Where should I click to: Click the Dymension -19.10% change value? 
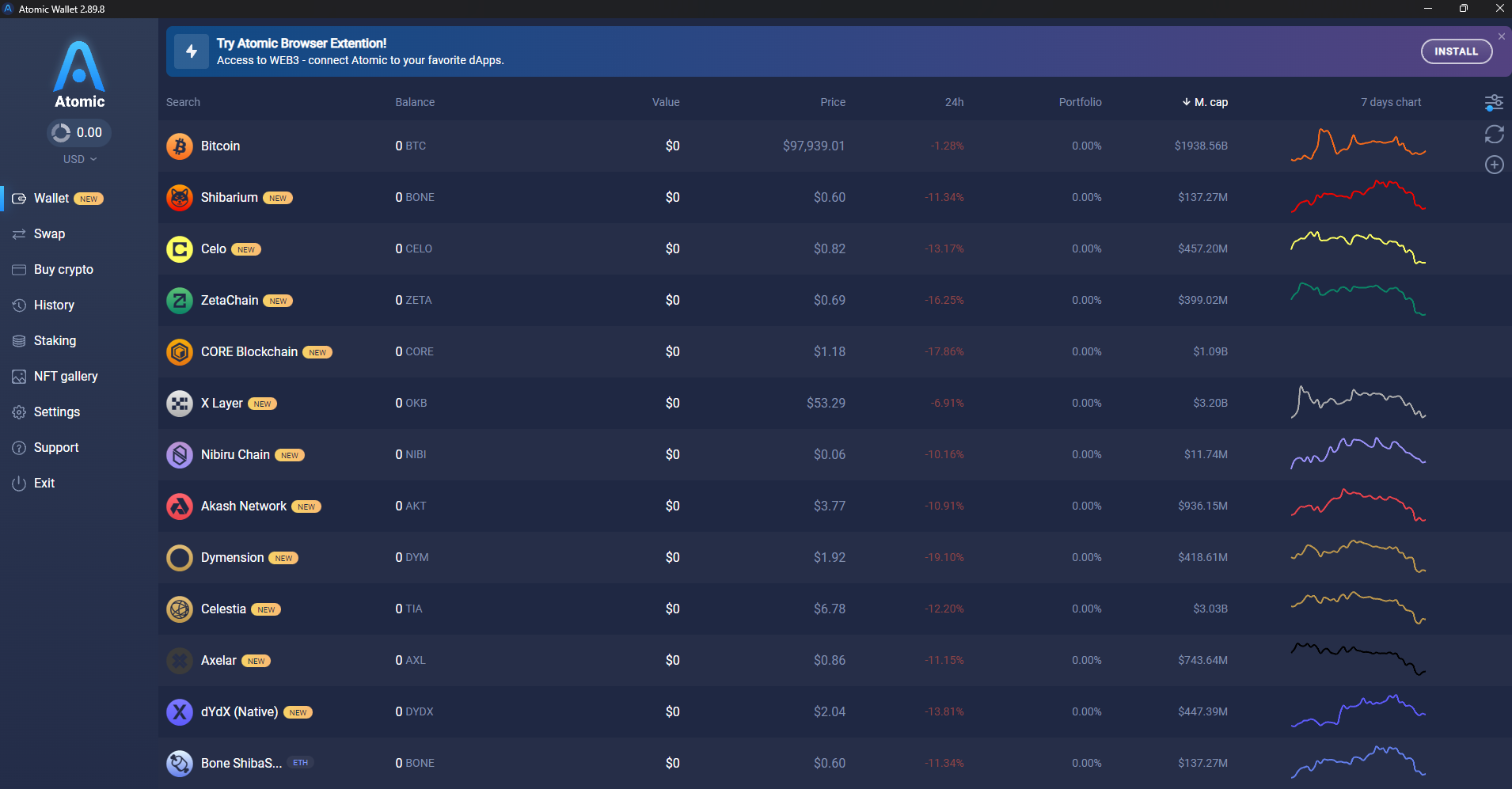(944, 558)
